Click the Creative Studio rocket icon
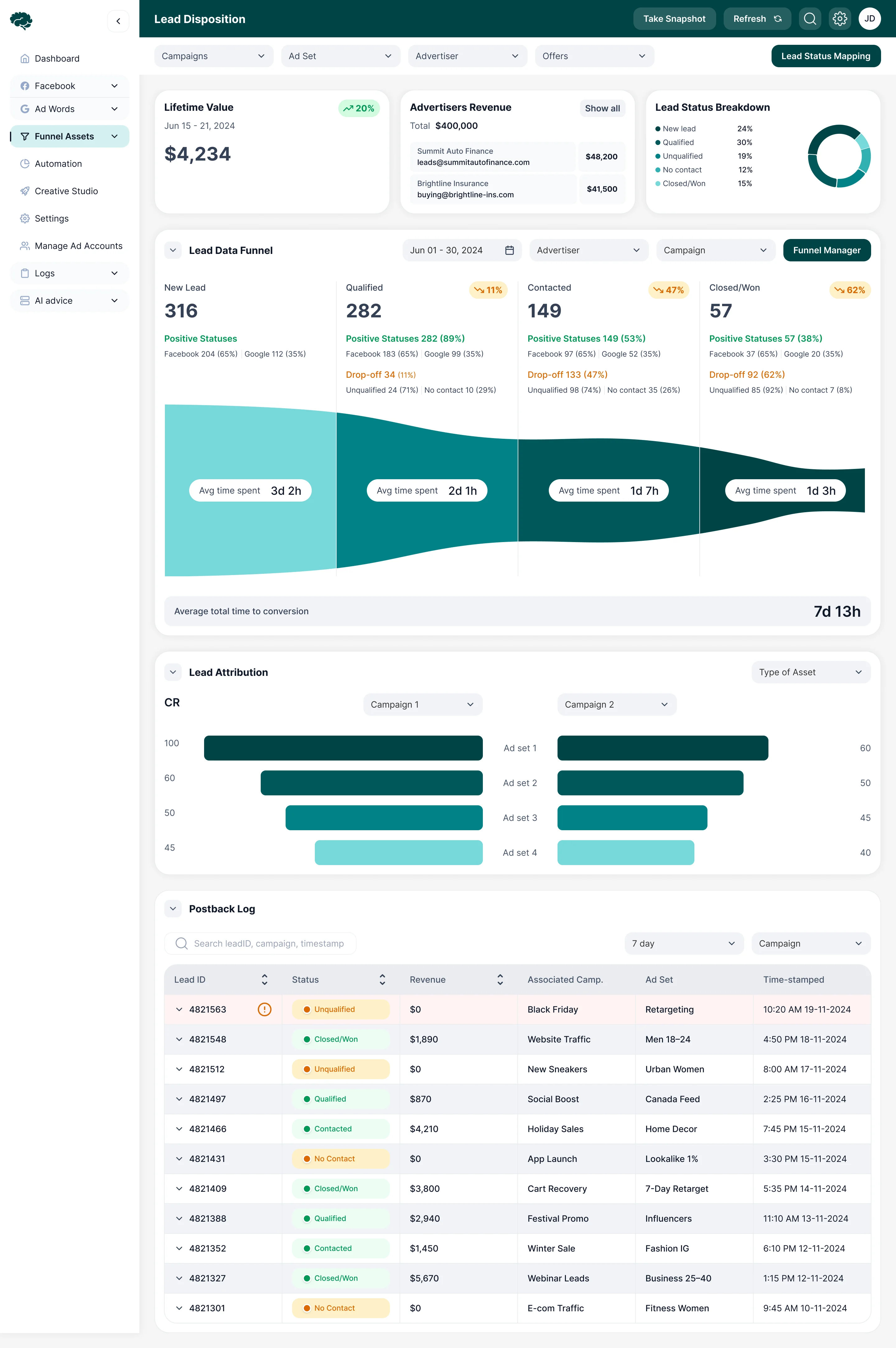 coord(25,191)
